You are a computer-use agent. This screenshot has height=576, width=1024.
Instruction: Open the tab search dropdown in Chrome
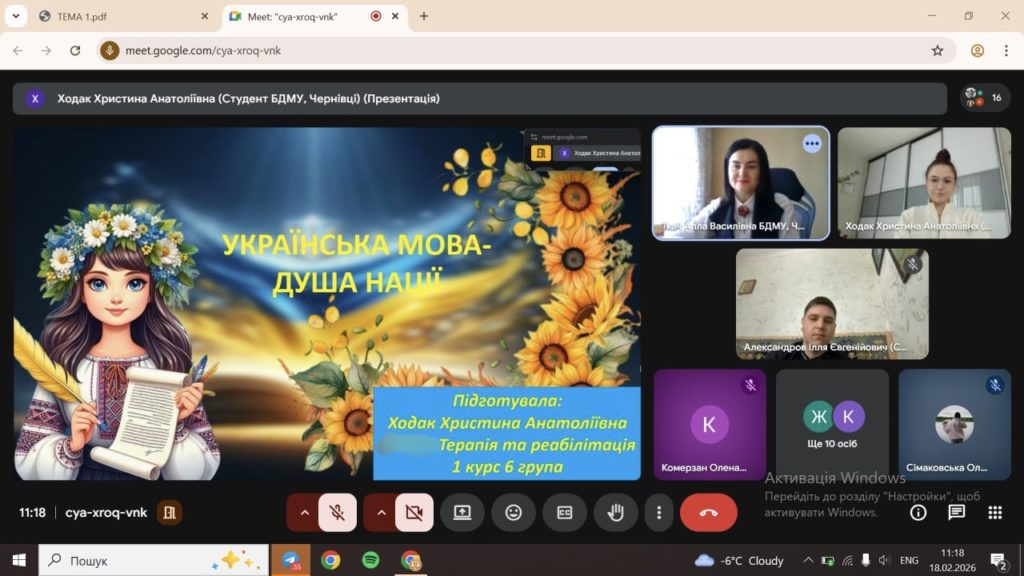(x=16, y=16)
